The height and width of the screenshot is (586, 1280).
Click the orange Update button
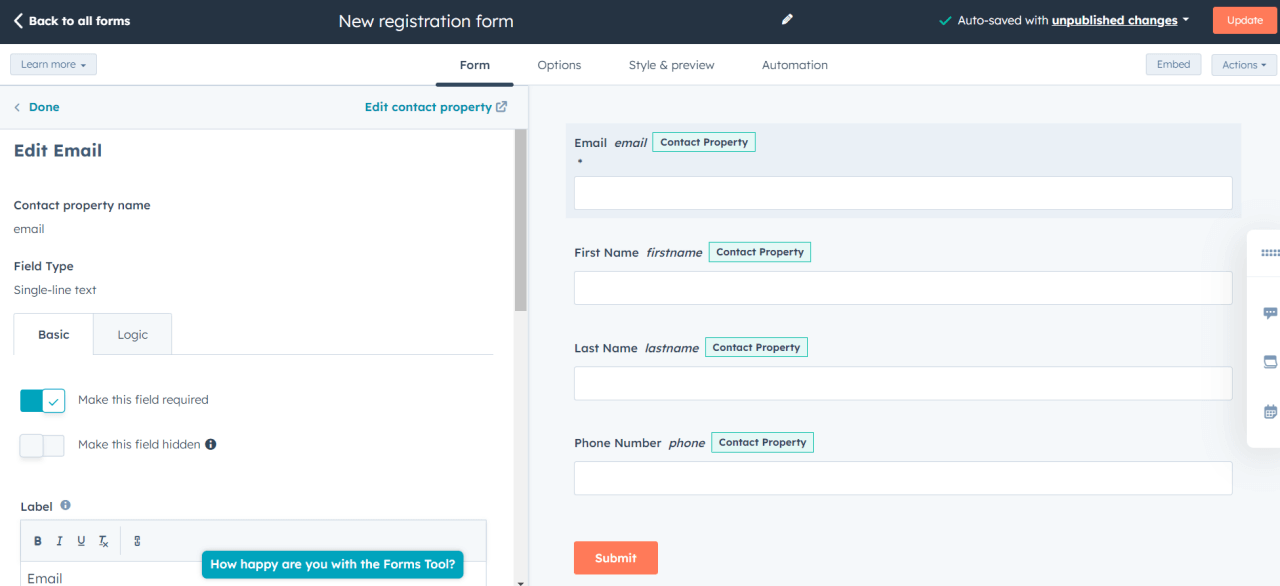[1244, 19]
